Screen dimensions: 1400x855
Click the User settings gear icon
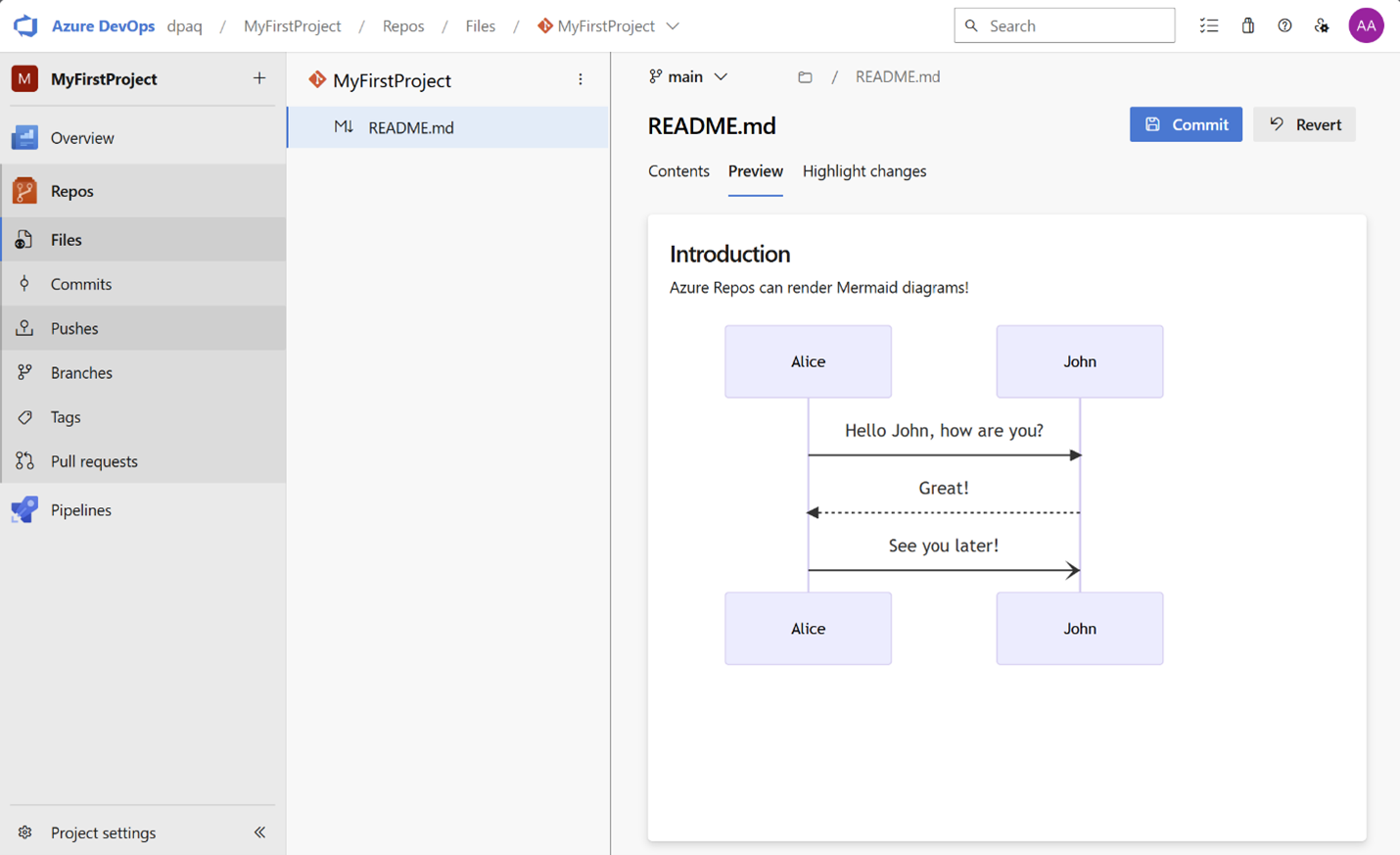coord(1322,25)
